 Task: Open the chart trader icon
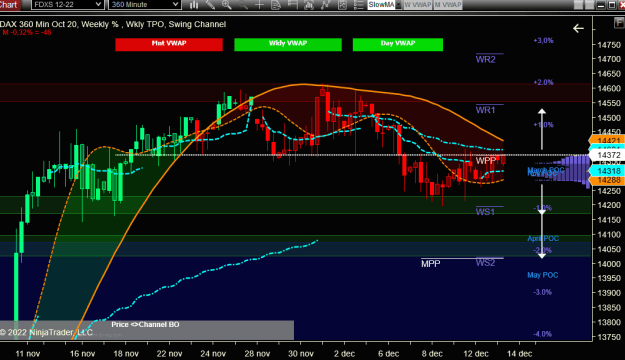292,5
